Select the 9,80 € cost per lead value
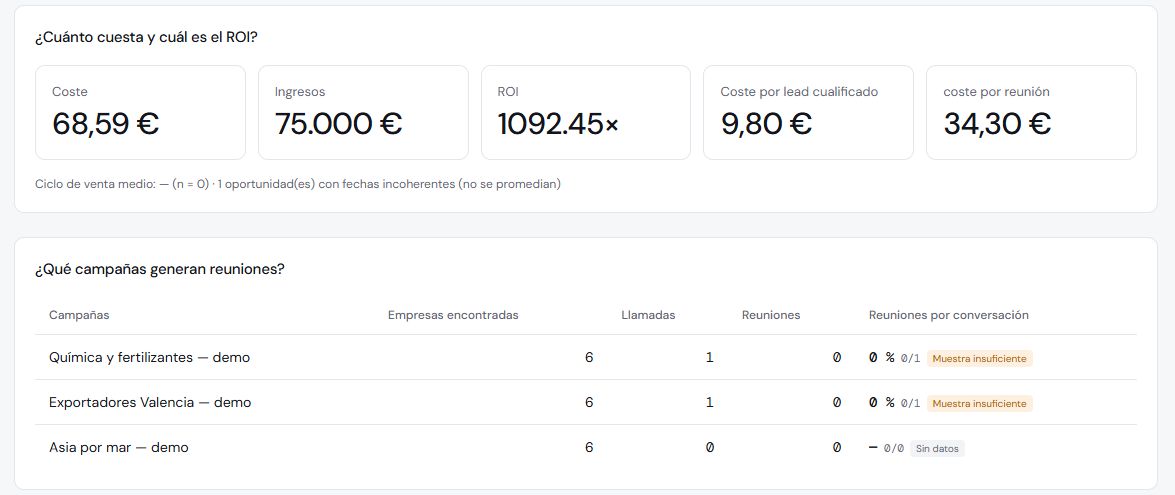Viewport: 1175px width, 495px height. (x=766, y=124)
